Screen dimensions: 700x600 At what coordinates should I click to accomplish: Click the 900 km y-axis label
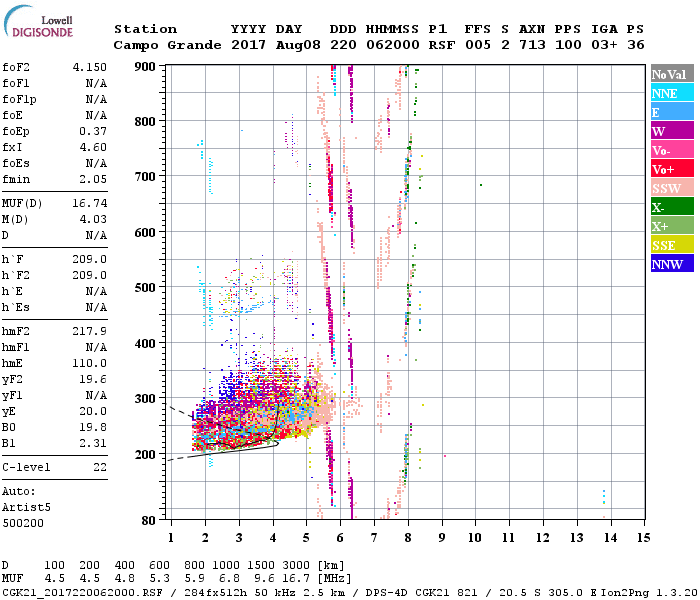pos(145,67)
